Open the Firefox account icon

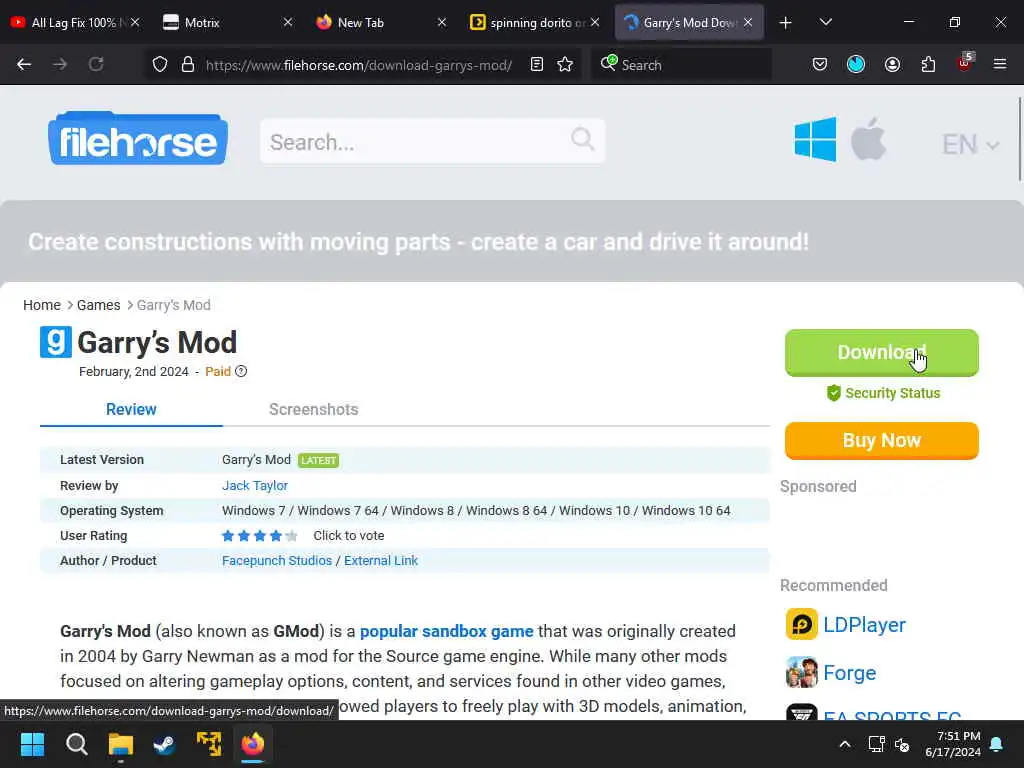click(892, 64)
